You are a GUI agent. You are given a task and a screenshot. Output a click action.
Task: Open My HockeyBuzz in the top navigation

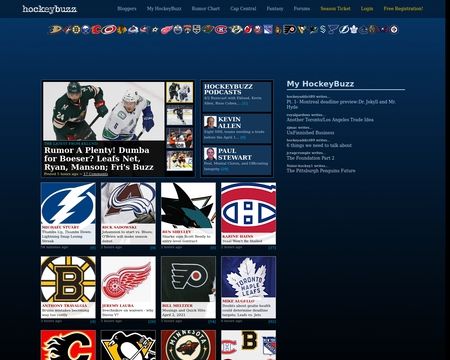164,9
